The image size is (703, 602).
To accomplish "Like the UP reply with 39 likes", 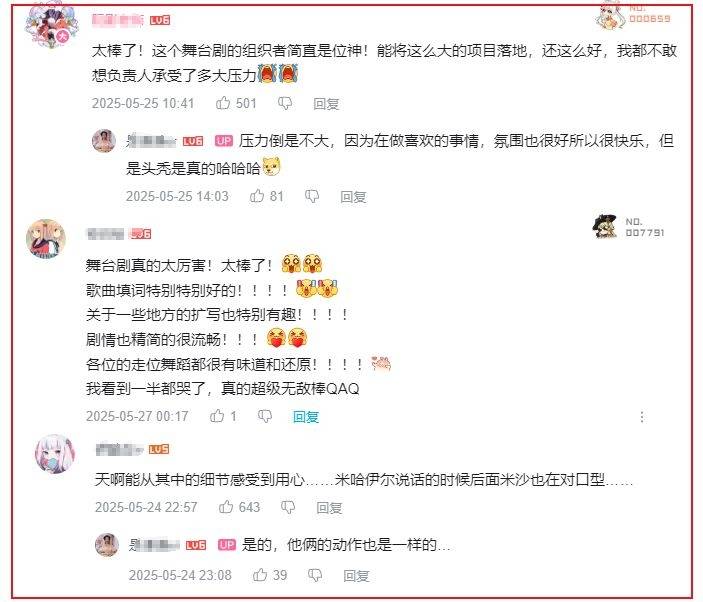I will click(260, 575).
